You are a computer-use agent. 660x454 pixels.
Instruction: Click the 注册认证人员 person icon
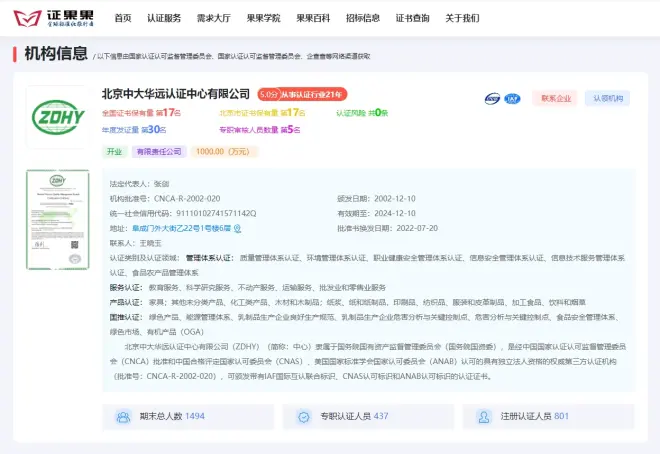[x=484, y=417]
